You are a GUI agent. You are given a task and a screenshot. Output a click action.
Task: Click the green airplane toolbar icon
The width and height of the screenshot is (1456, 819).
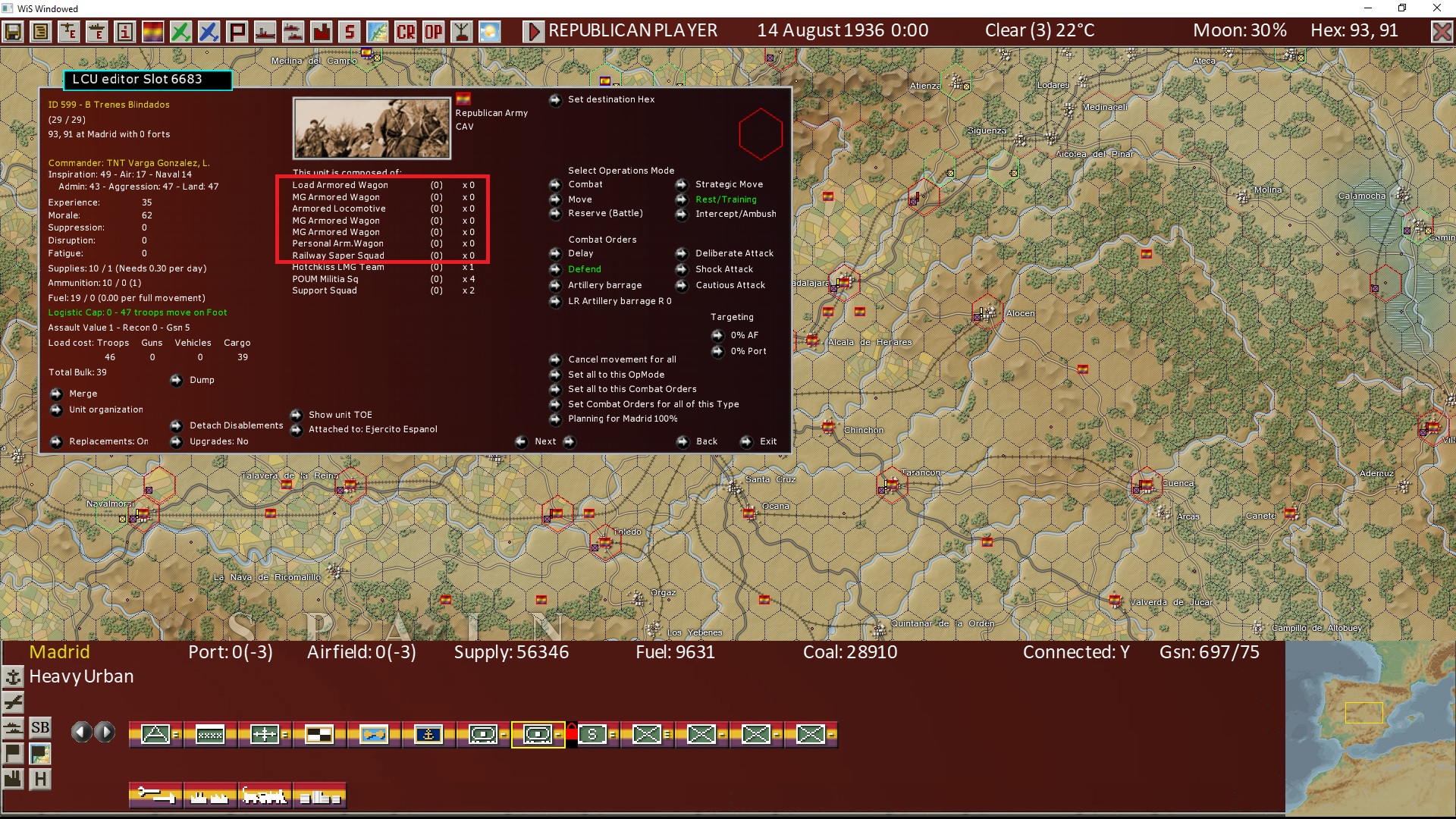180,32
